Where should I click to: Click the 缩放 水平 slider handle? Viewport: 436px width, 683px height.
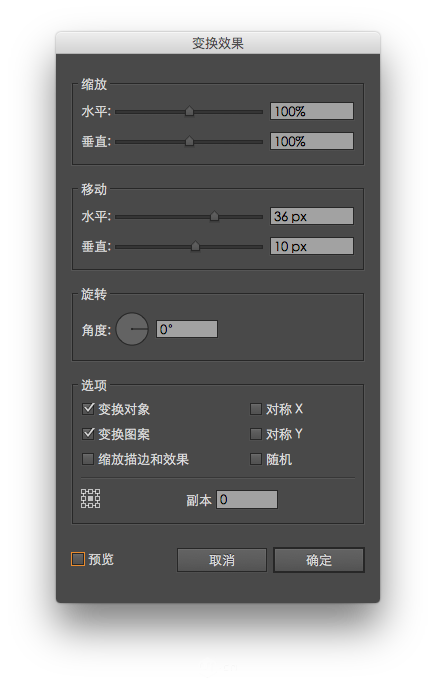click(x=189, y=111)
